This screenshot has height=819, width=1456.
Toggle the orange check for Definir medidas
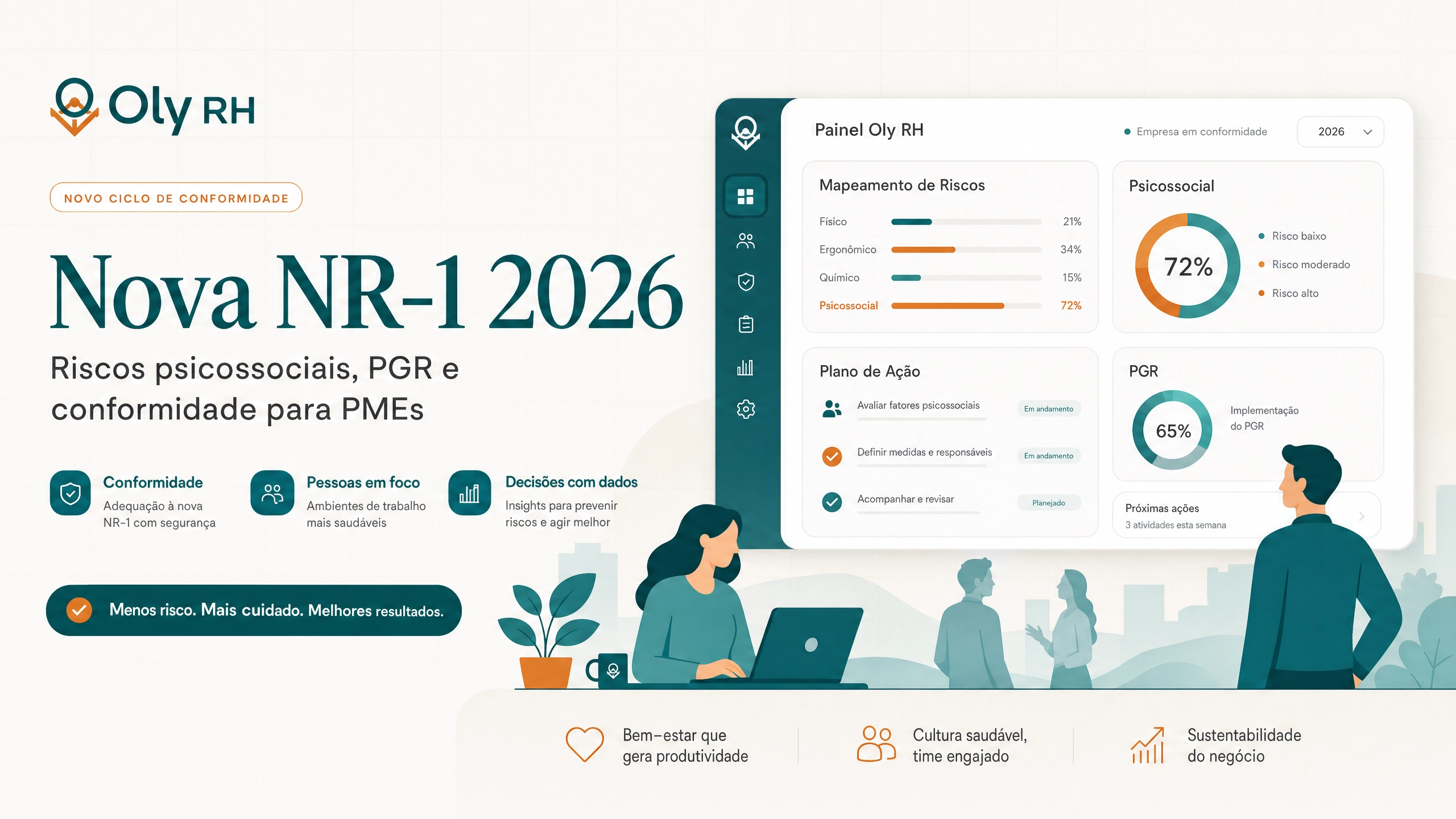[832, 456]
